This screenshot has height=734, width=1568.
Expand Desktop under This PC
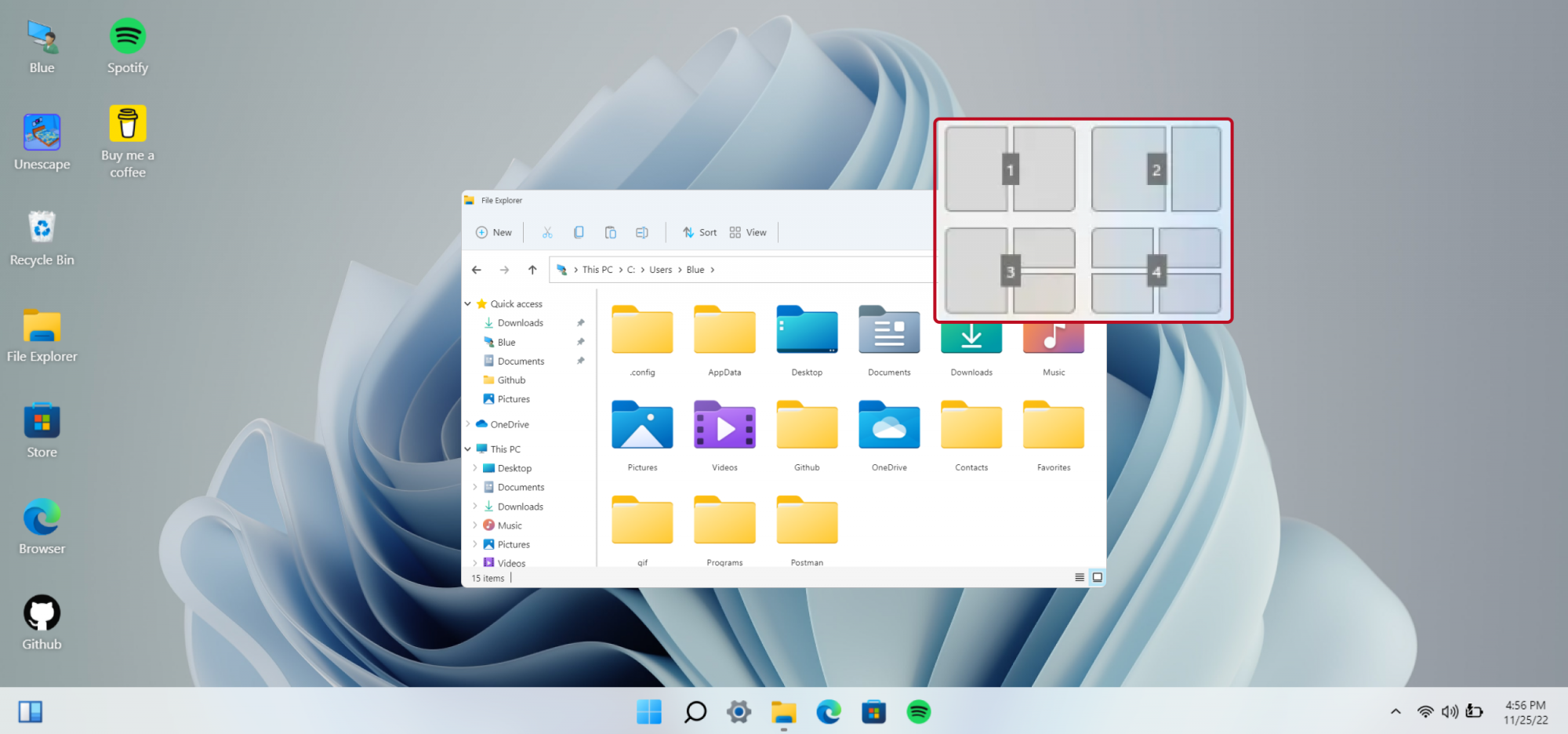(x=475, y=468)
